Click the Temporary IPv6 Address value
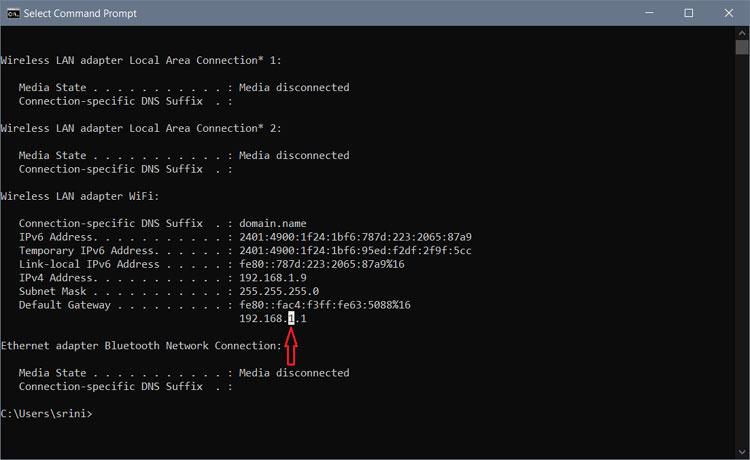This screenshot has height=460, width=750. click(x=355, y=250)
